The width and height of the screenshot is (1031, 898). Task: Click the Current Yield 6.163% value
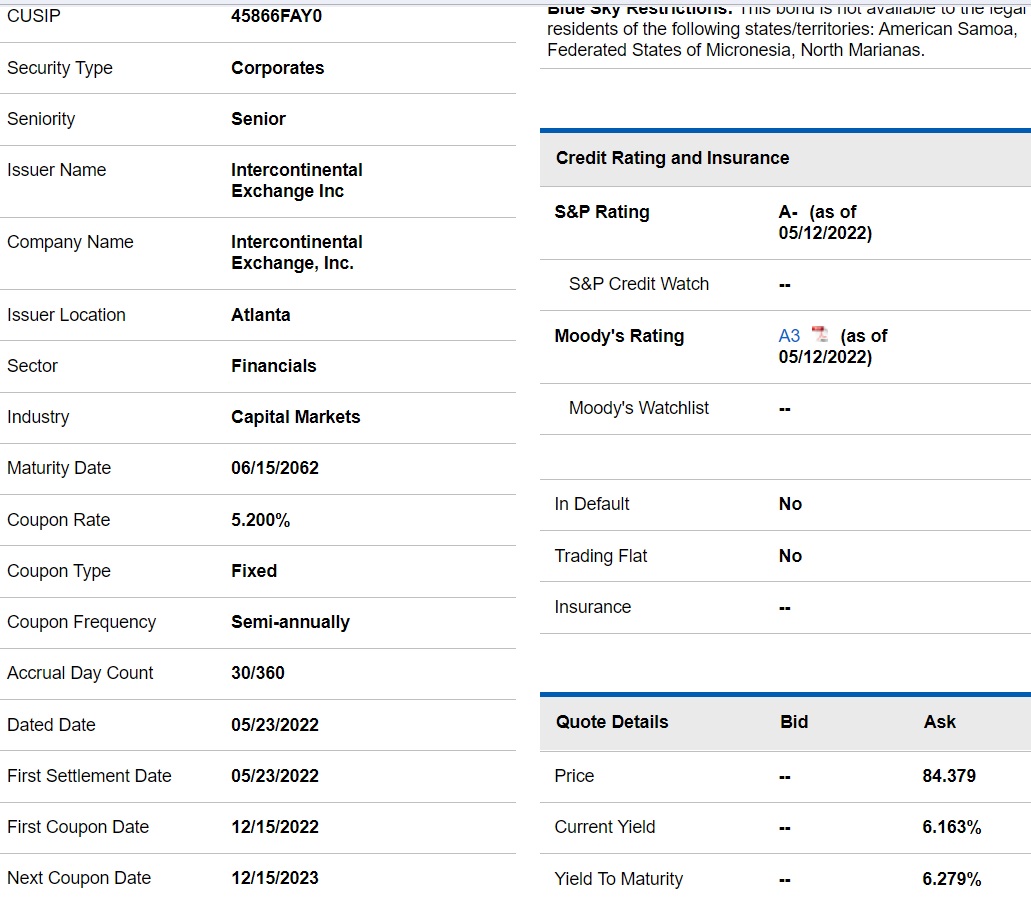point(951,827)
